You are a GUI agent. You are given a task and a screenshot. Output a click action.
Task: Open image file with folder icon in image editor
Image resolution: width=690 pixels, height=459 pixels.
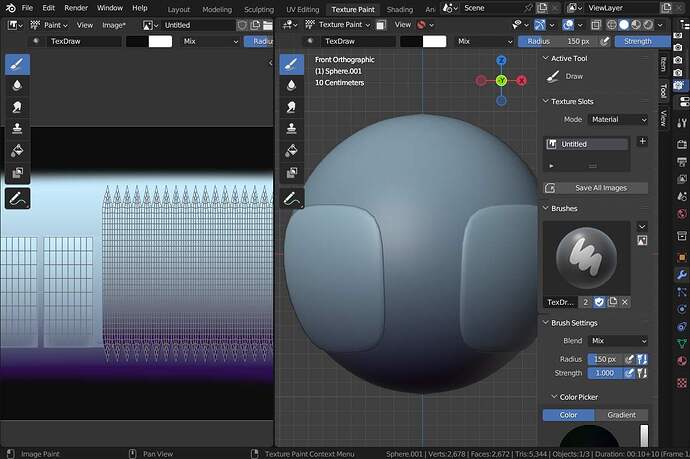click(268, 26)
